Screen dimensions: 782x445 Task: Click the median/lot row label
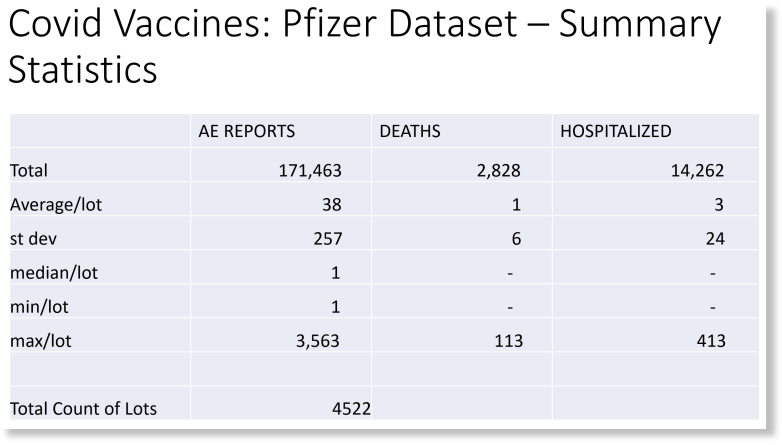(x=54, y=273)
